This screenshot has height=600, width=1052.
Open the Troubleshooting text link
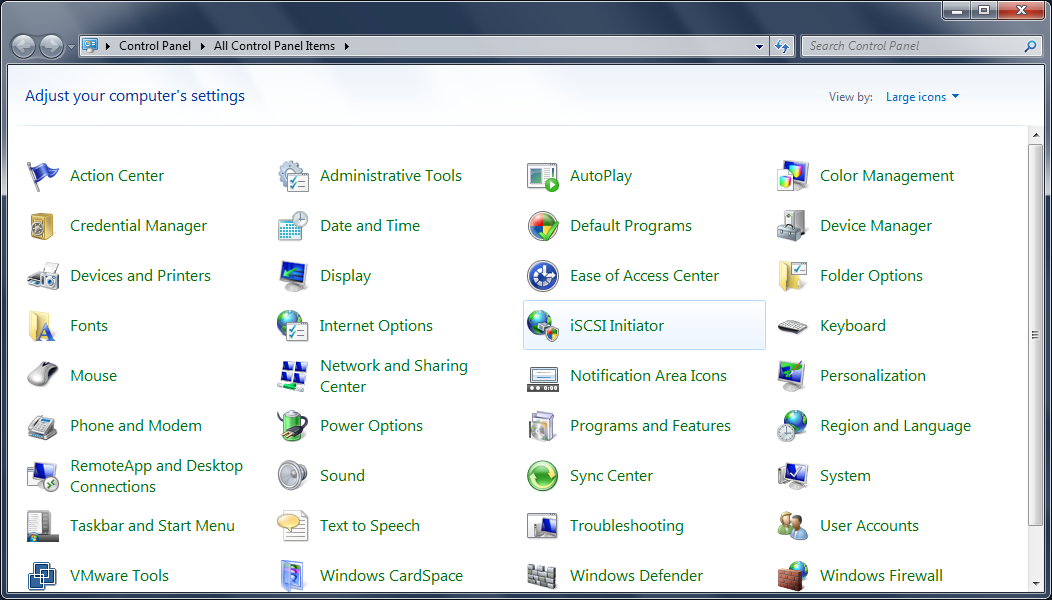[627, 526]
